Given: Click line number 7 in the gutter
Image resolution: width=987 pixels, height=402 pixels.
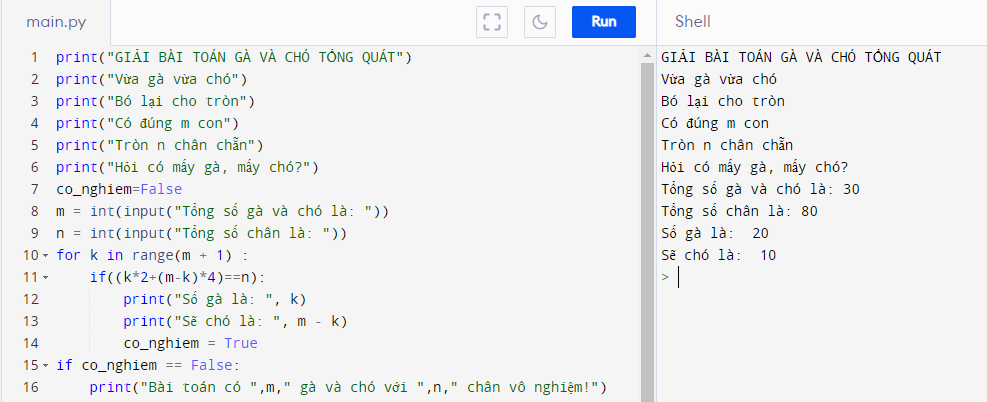Looking at the screenshot, I should coord(34,189).
